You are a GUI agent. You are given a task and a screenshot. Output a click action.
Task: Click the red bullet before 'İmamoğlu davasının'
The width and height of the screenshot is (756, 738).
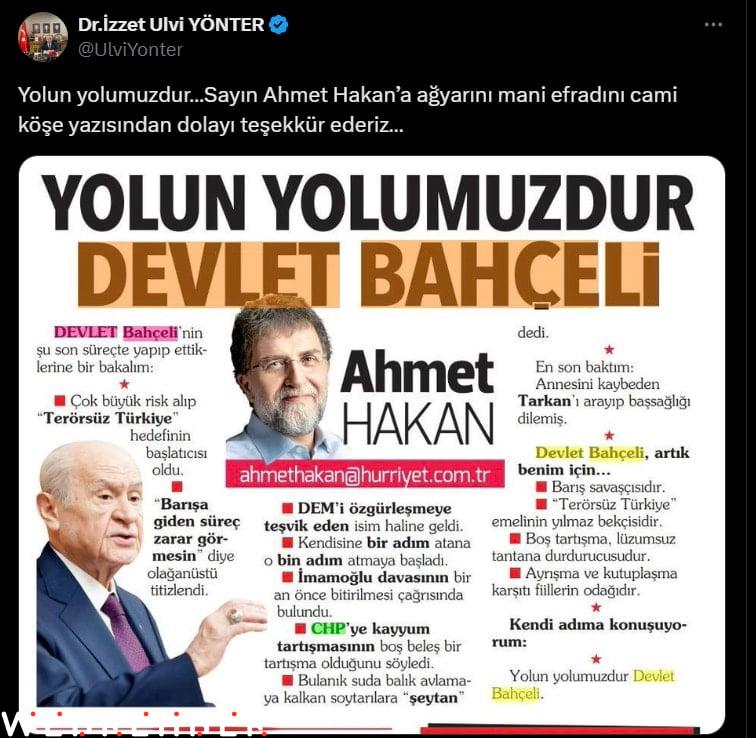click(x=287, y=577)
